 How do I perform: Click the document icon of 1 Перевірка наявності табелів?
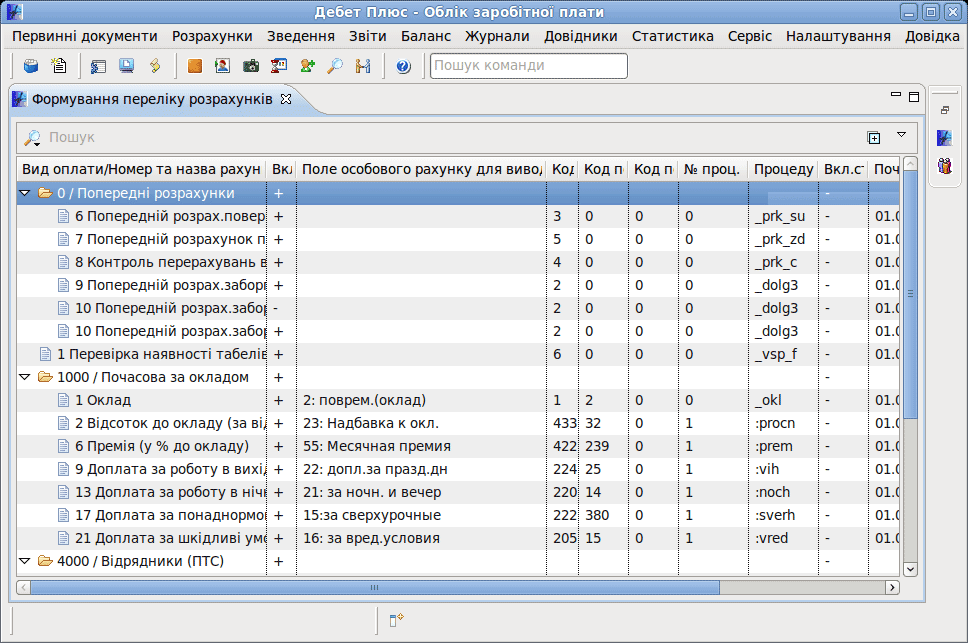point(45,354)
